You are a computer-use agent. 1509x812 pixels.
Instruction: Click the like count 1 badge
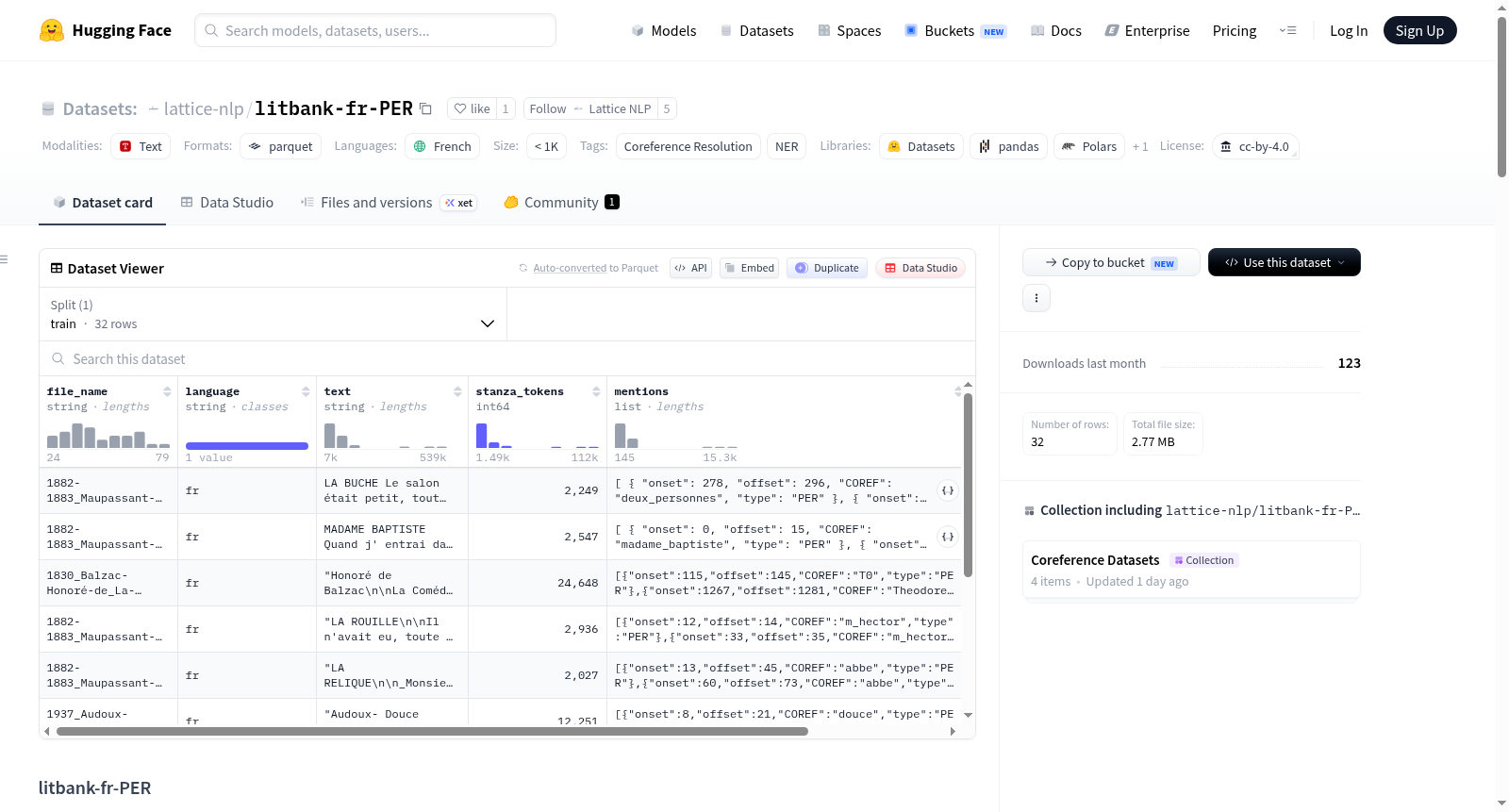coord(506,108)
